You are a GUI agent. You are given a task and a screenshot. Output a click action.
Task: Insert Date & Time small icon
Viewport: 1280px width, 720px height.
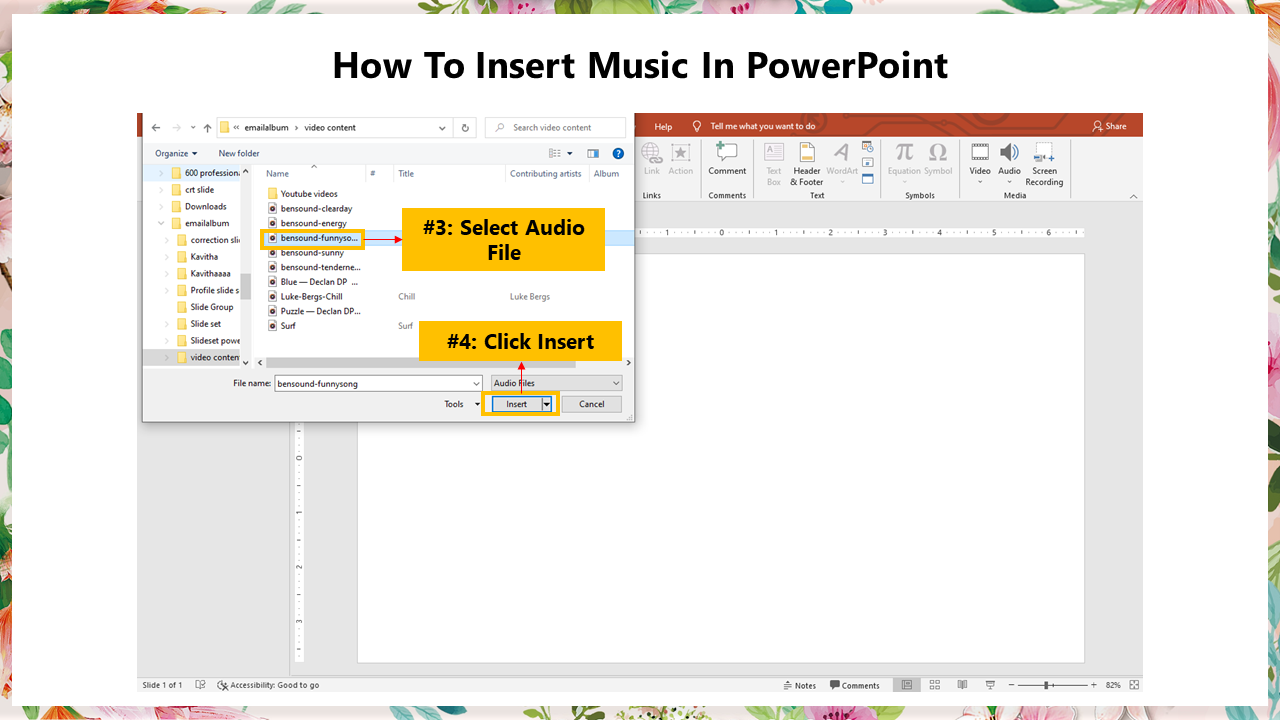[867, 147]
